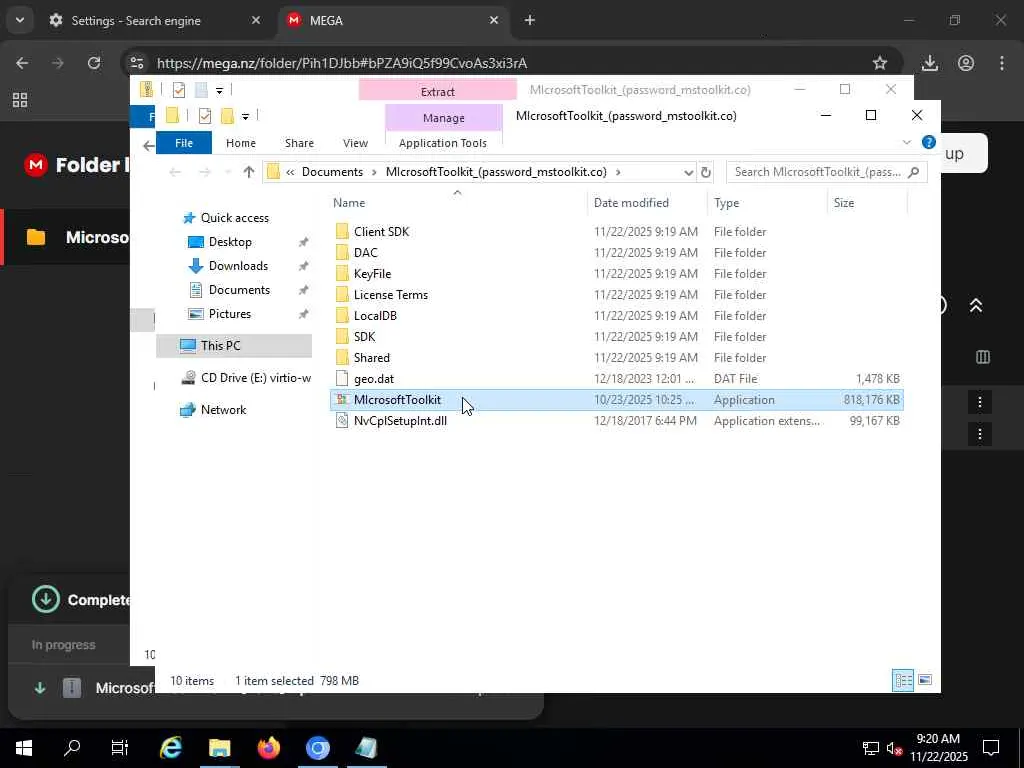Screen dimensions: 1024x768
Task: Open the Home ribbon tab
Action: [240, 143]
